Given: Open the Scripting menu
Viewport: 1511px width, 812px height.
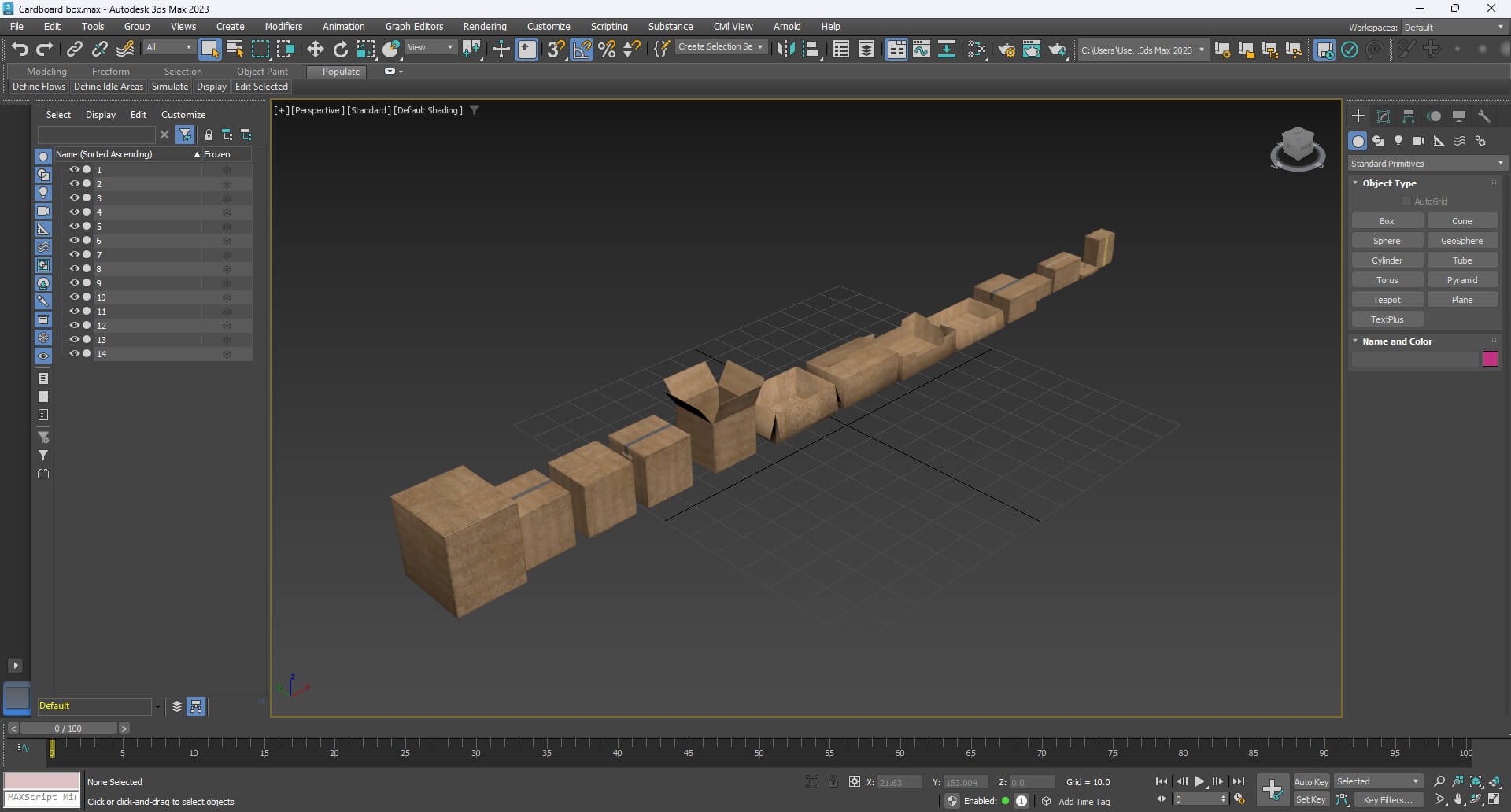Looking at the screenshot, I should [609, 26].
